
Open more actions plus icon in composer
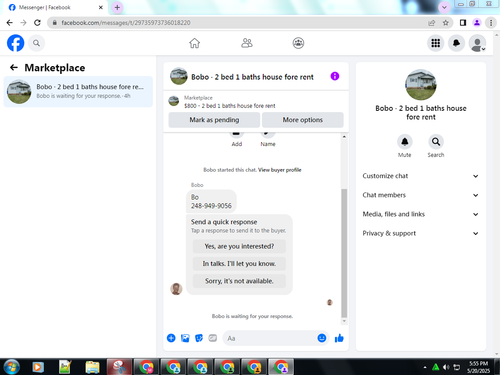pyautogui.click(x=171, y=338)
